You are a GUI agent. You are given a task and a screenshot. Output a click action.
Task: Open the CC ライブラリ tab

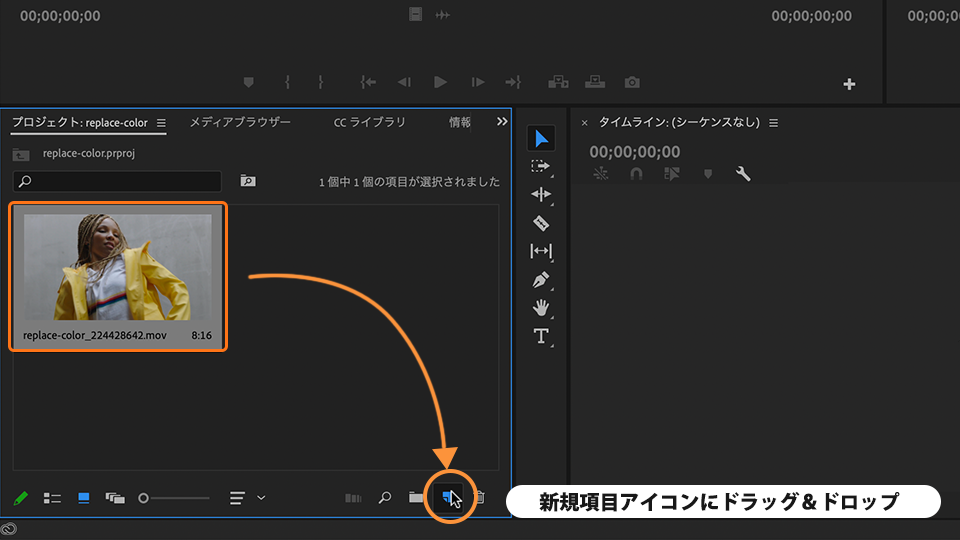[x=370, y=122]
